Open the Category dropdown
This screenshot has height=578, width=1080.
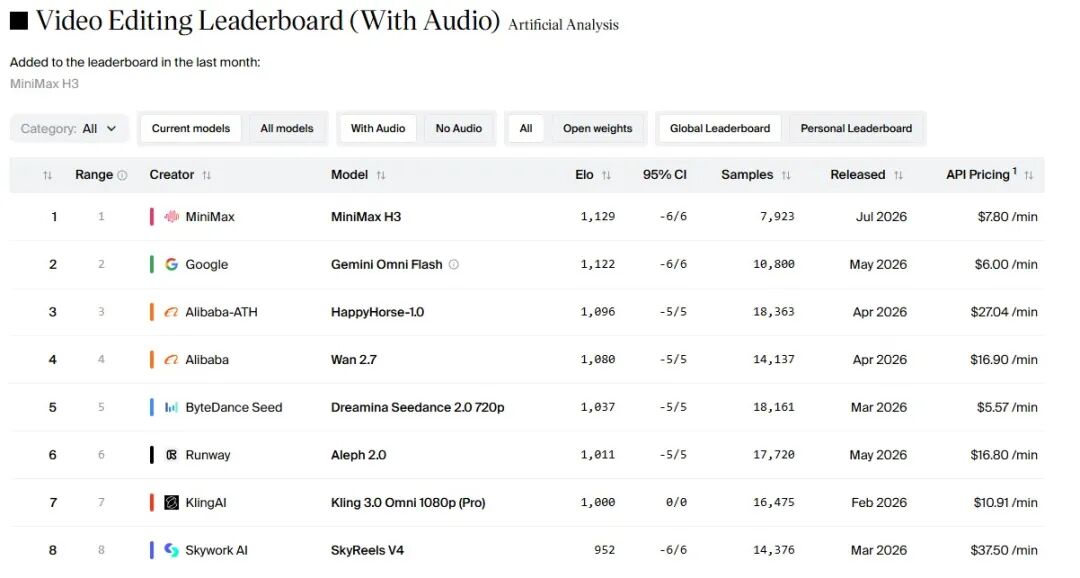[x=69, y=129]
